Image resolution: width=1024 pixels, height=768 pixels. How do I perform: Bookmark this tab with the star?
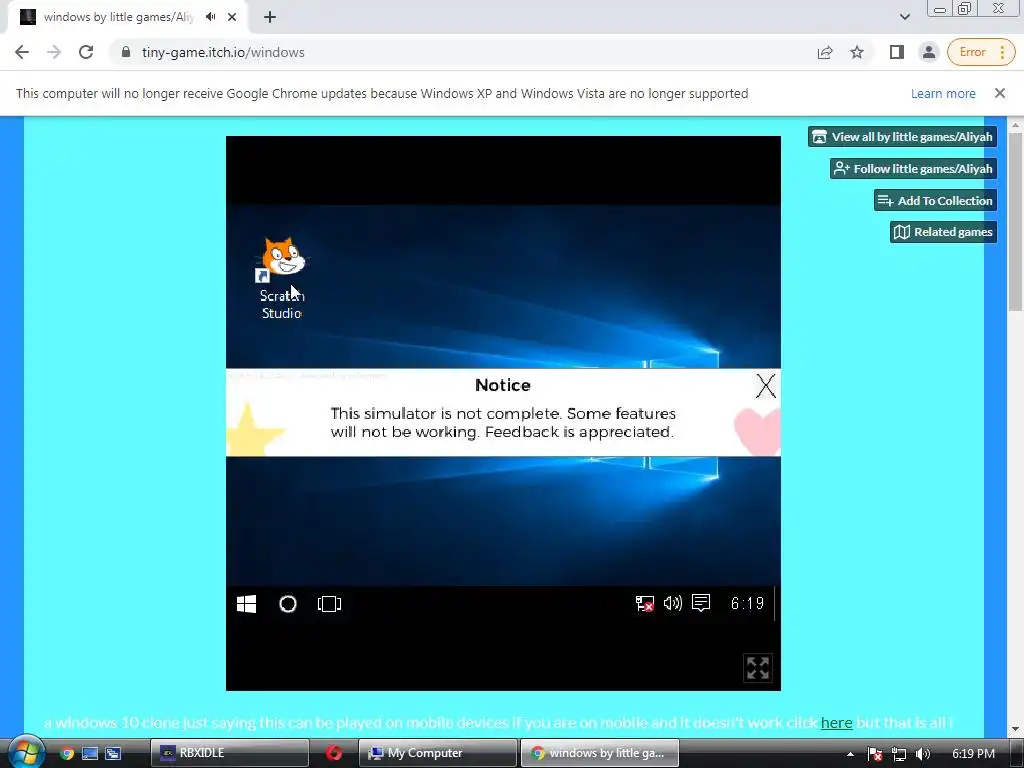[x=857, y=52]
